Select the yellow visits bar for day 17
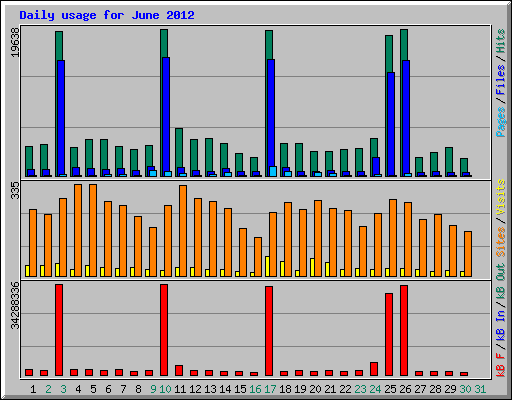Image resolution: width=512 pixels, height=400 pixels. [x=267, y=266]
